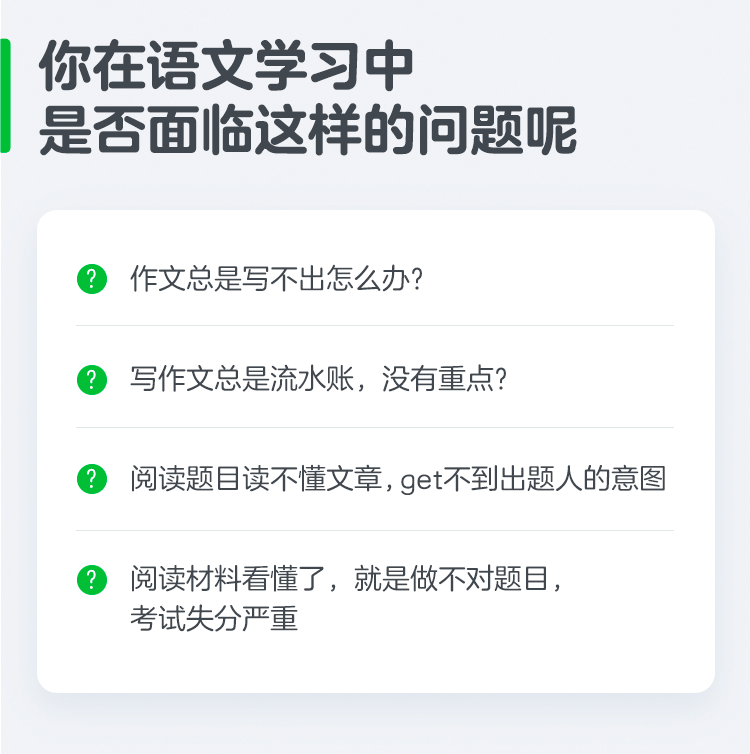This screenshot has width=750, height=754.
Task: Select the text 作文总是写不出怎么办?
Action: [278, 278]
